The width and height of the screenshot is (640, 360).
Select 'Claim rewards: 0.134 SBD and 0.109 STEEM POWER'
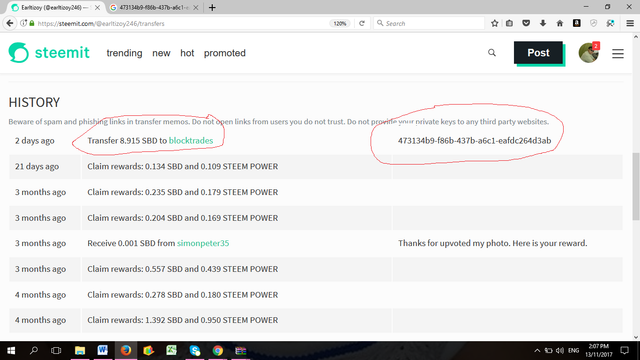pyautogui.click(x=182, y=166)
